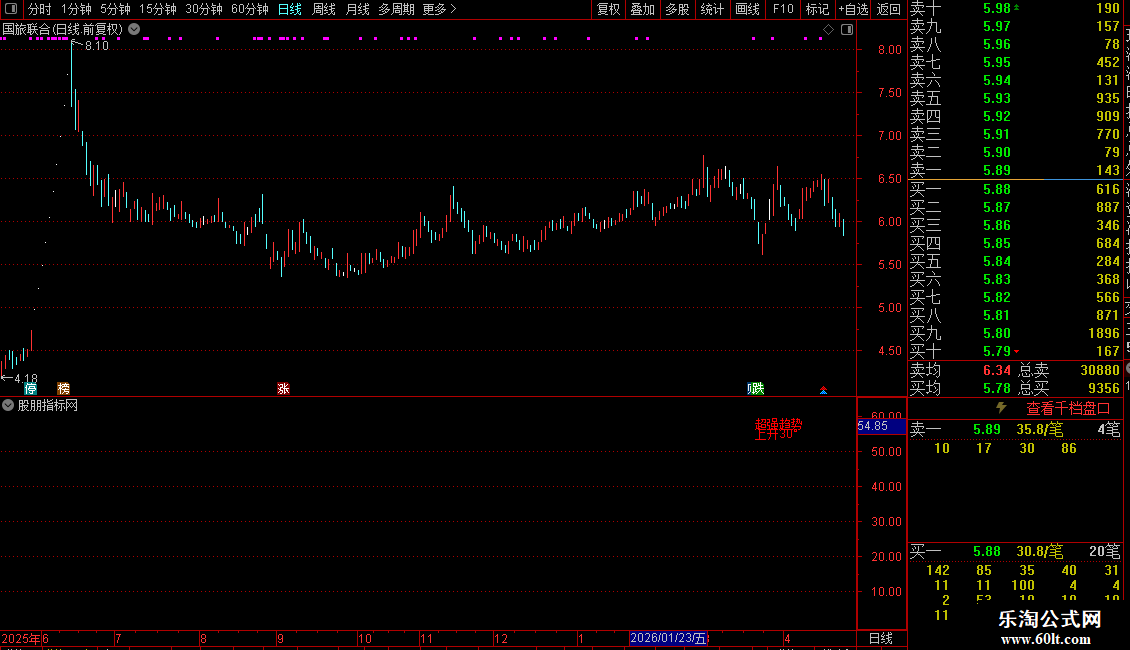Open the F10 company info

(x=783, y=9)
